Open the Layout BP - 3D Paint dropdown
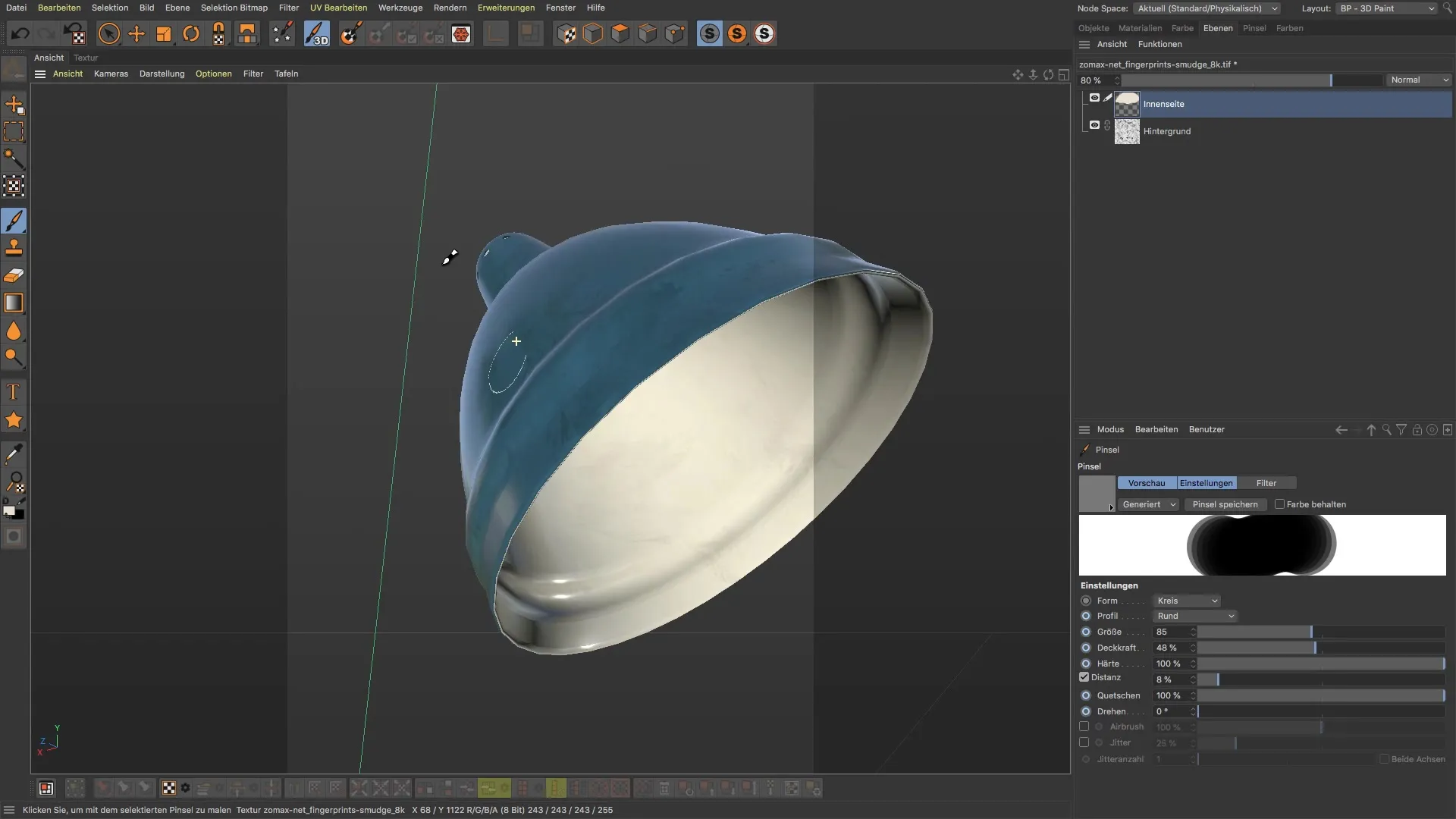1456x819 pixels. [1387, 8]
